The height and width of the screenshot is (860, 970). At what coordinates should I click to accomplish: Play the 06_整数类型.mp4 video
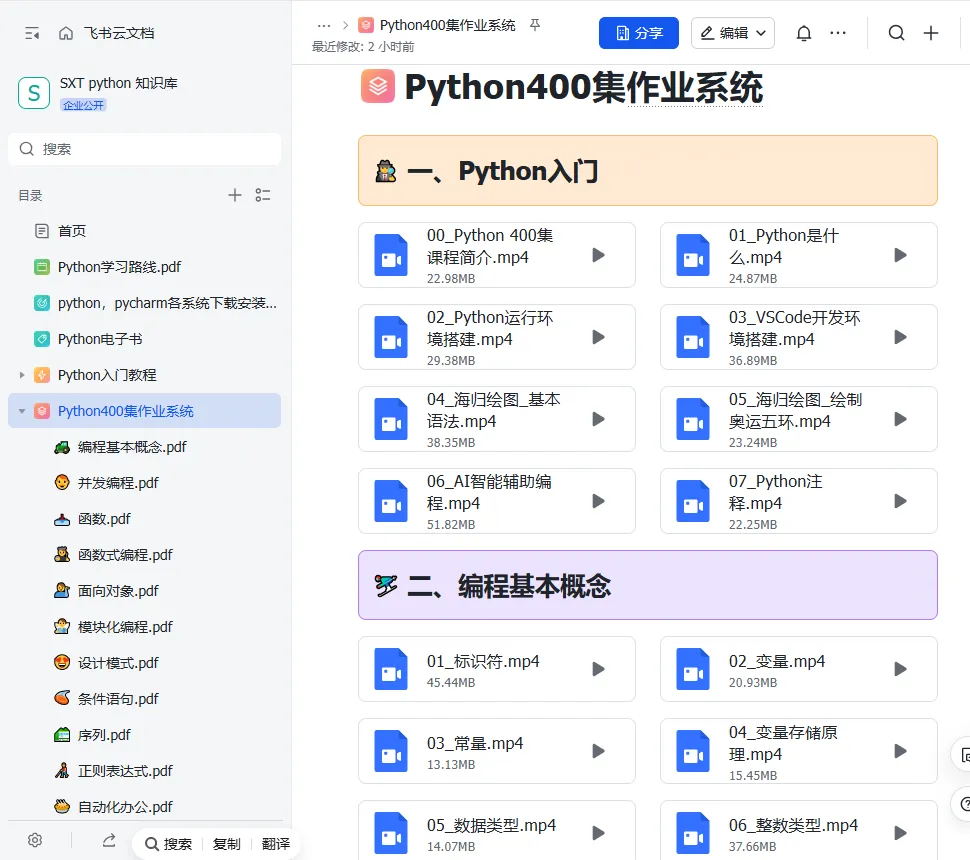[900, 833]
